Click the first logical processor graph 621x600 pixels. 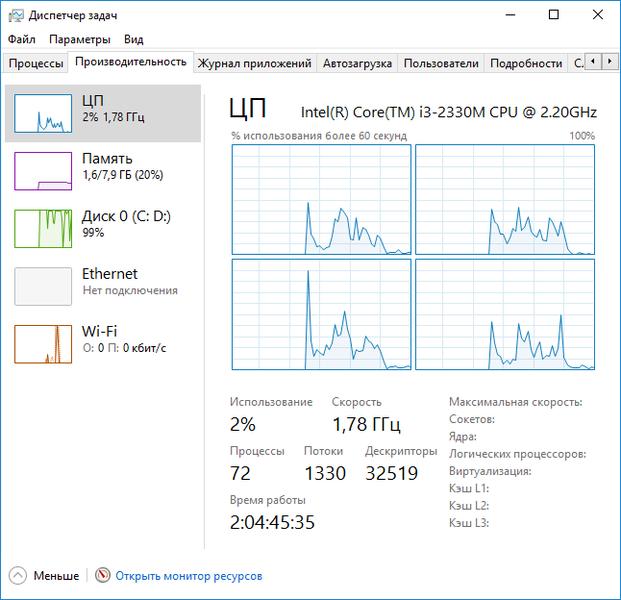click(321, 200)
